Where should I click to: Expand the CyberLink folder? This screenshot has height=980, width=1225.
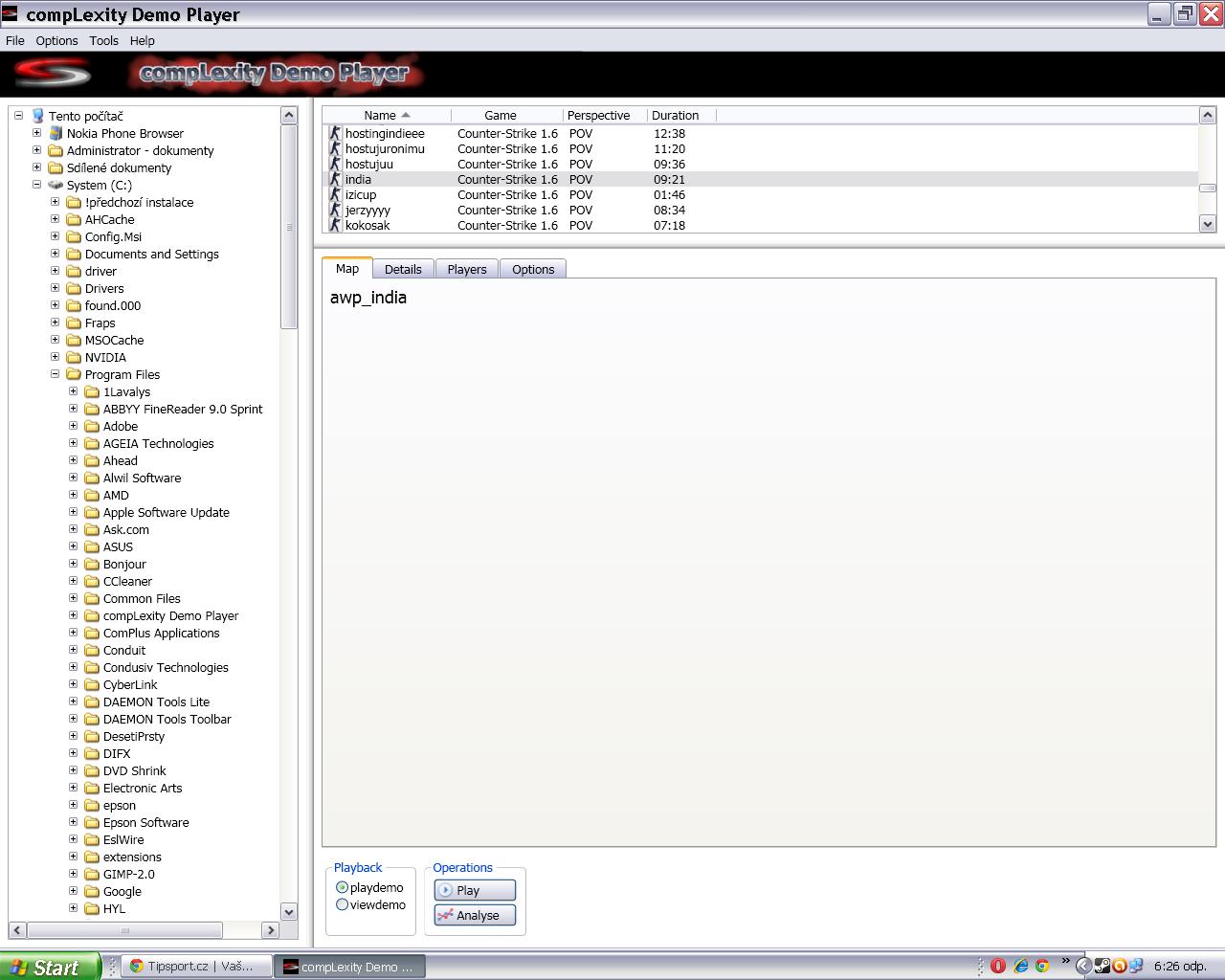[73, 684]
